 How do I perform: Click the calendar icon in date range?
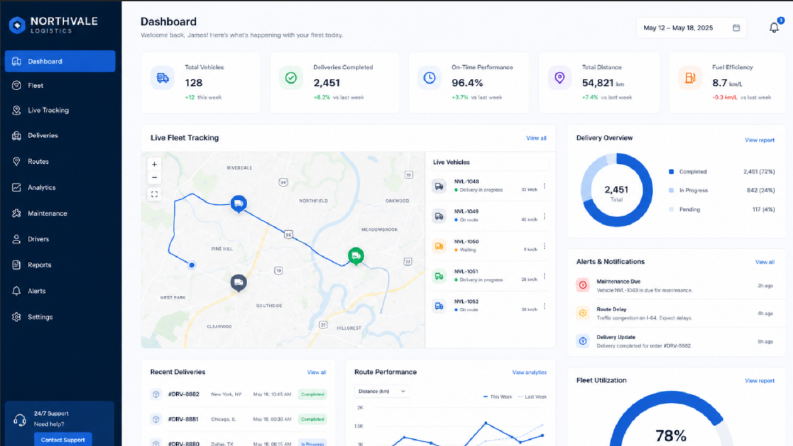(x=736, y=28)
